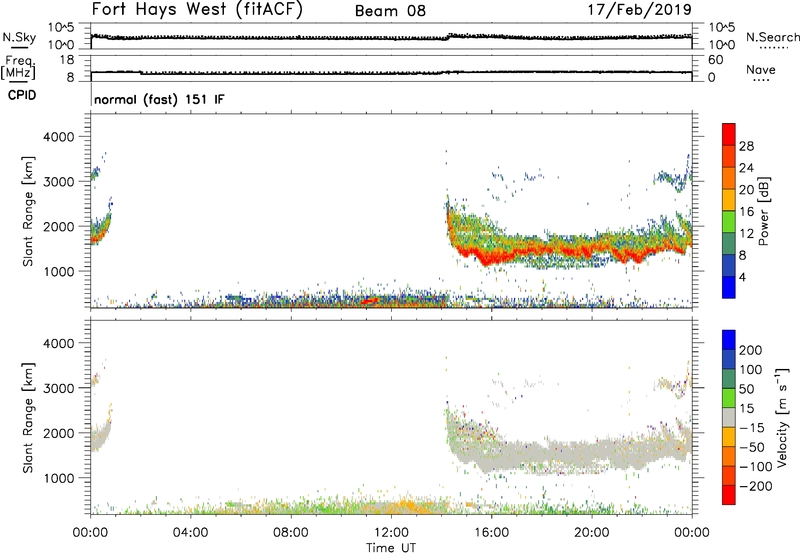
Task: Click the frequency trace line in Freq panel
Action: tap(391, 73)
